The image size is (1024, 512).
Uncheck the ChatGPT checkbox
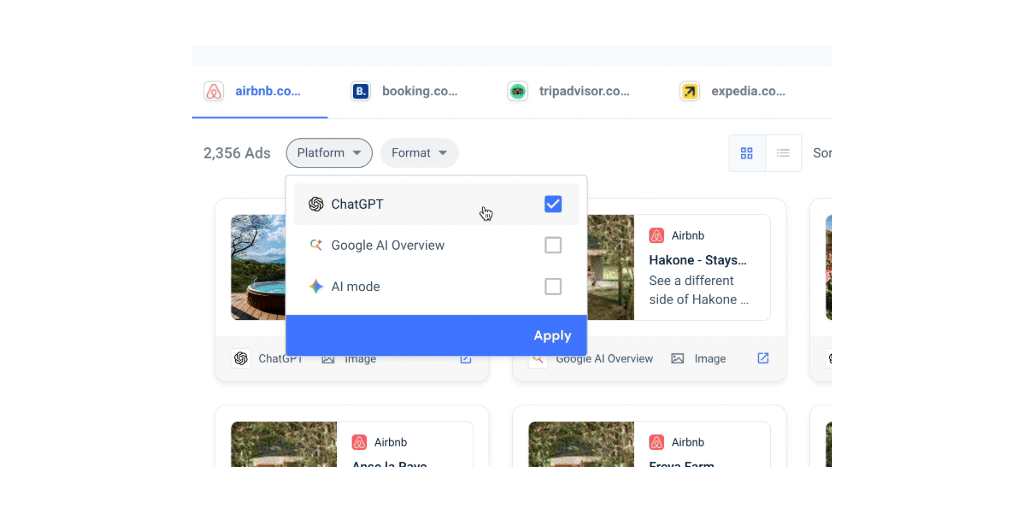[x=553, y=204]
